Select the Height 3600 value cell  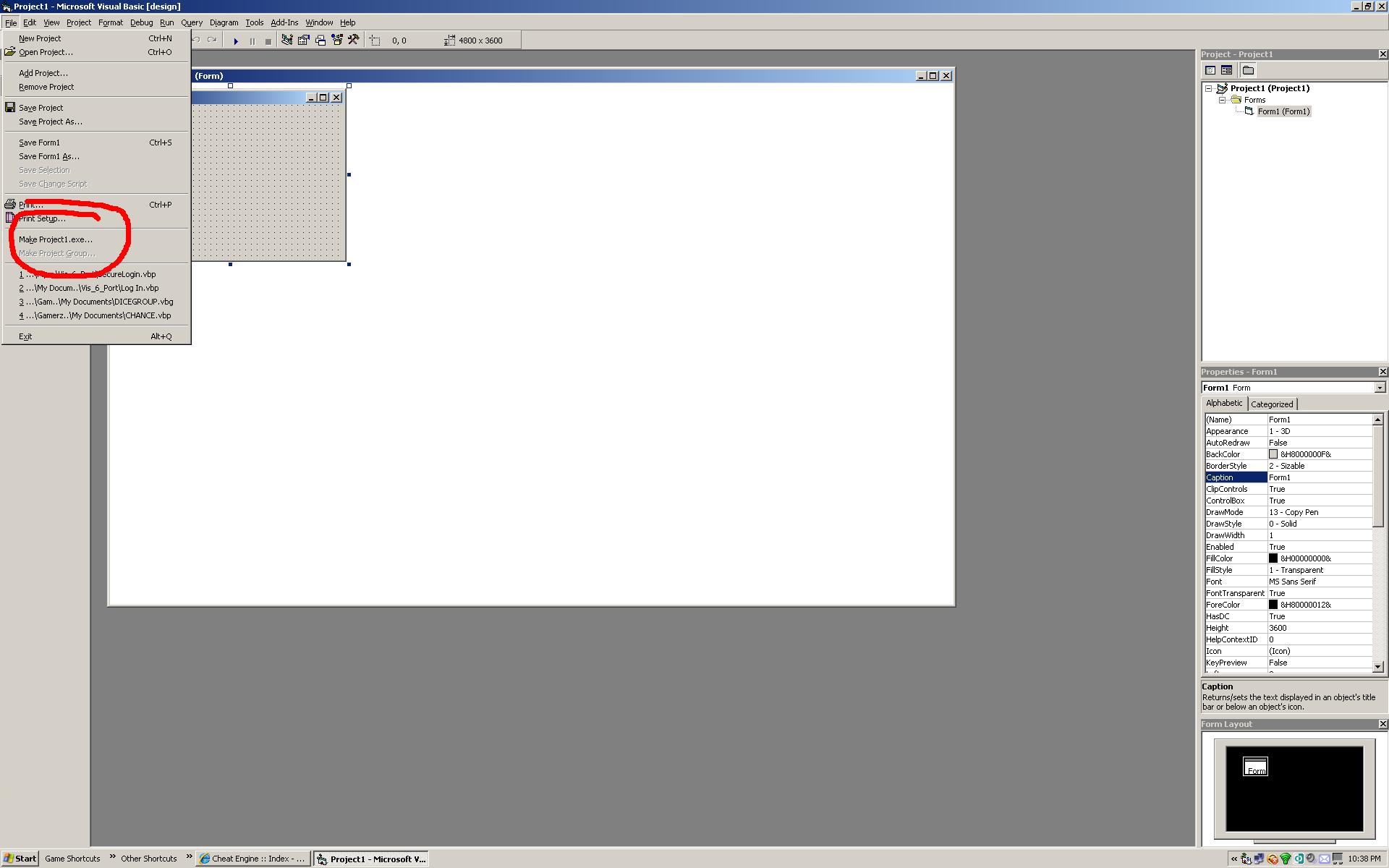pos(1320,628)
